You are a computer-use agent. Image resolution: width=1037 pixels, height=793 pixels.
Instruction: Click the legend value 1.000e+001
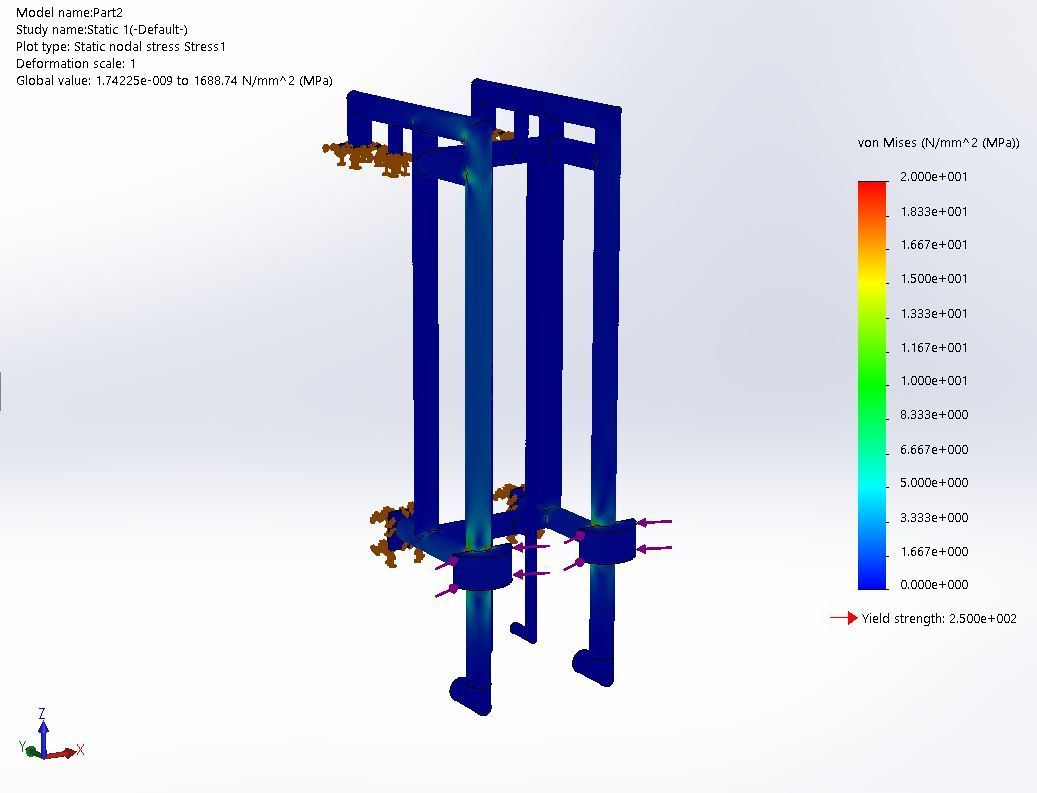point(934,381)
